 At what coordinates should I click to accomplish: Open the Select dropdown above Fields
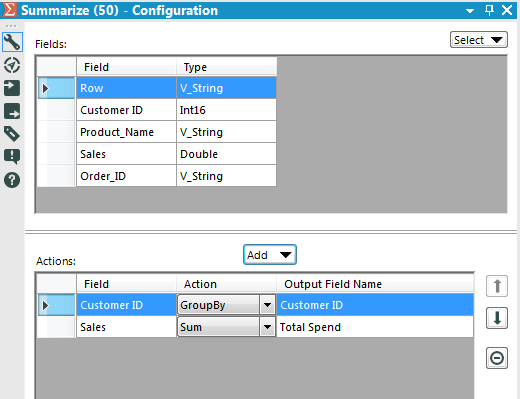click(x=479, y=40)
